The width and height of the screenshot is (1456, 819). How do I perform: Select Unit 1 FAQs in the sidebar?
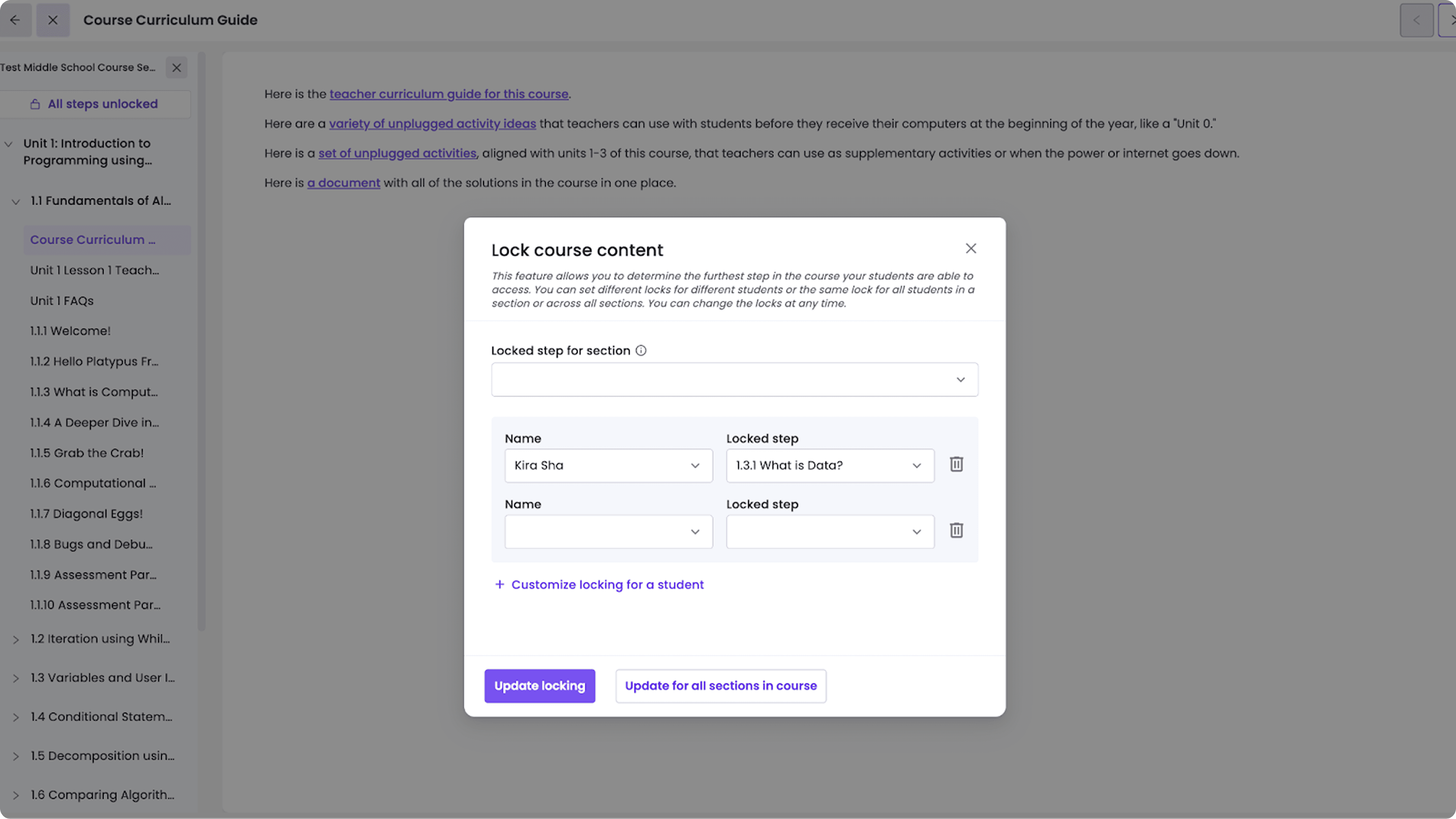point(62,301)
